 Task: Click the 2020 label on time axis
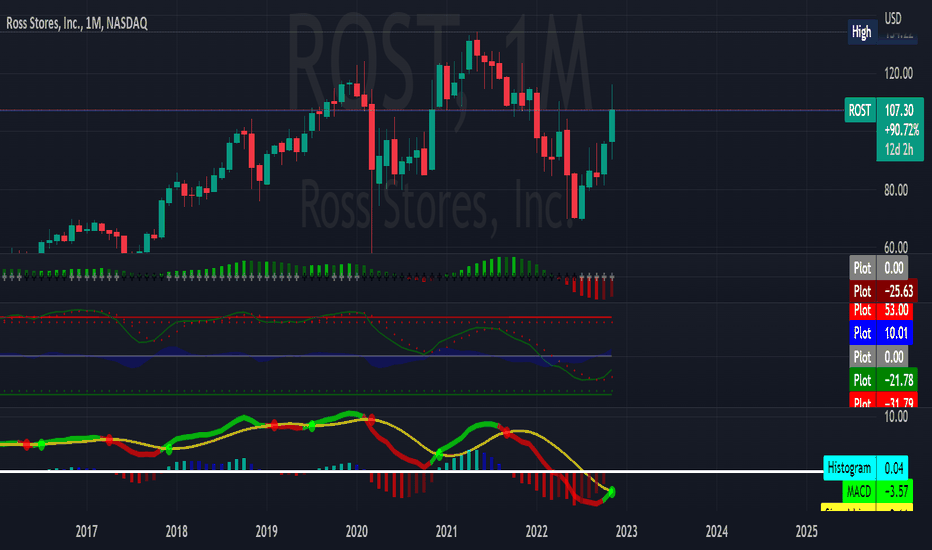point(357,531)
